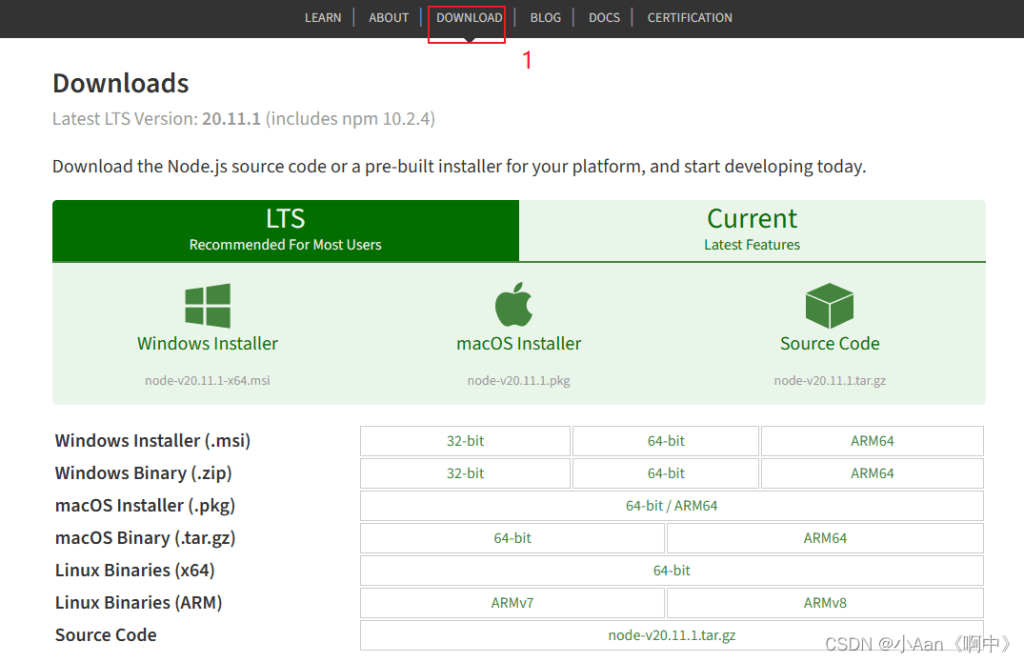
Task: Open the DOCS navigation link
Action: (x=604, y=18)
